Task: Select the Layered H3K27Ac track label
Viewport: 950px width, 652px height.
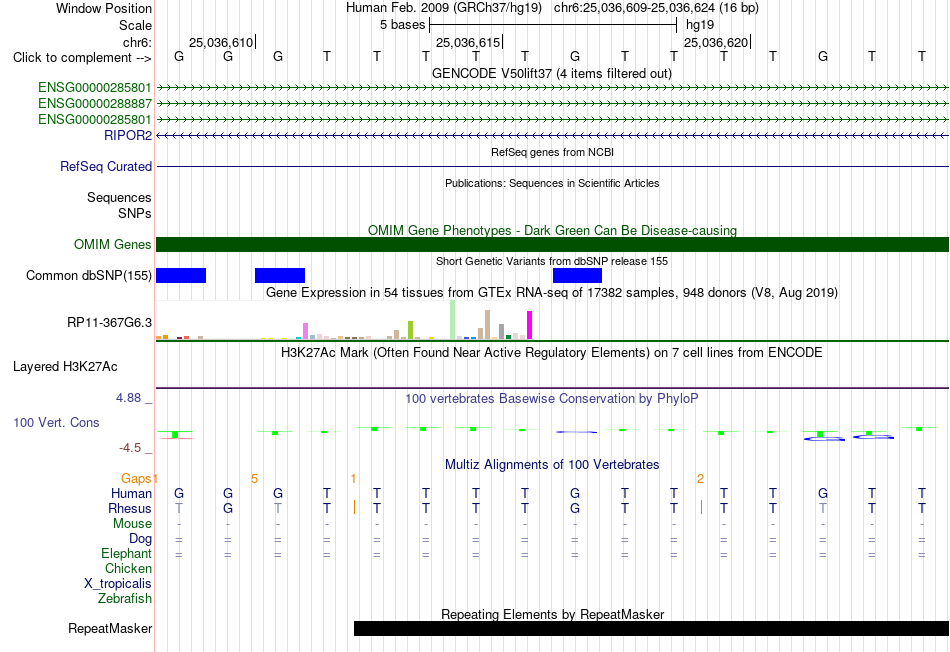Action: pyautogui.click(x=65, y=367)
